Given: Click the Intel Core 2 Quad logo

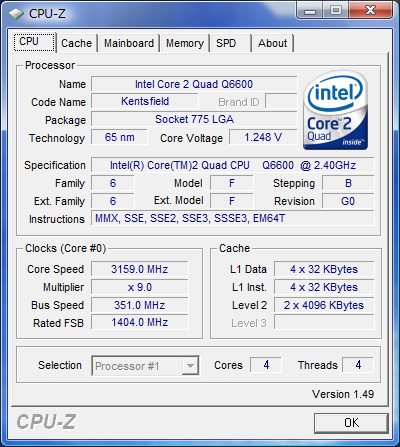Looking at the screenshot, I should pyautogui.click(x=335, y=110).
